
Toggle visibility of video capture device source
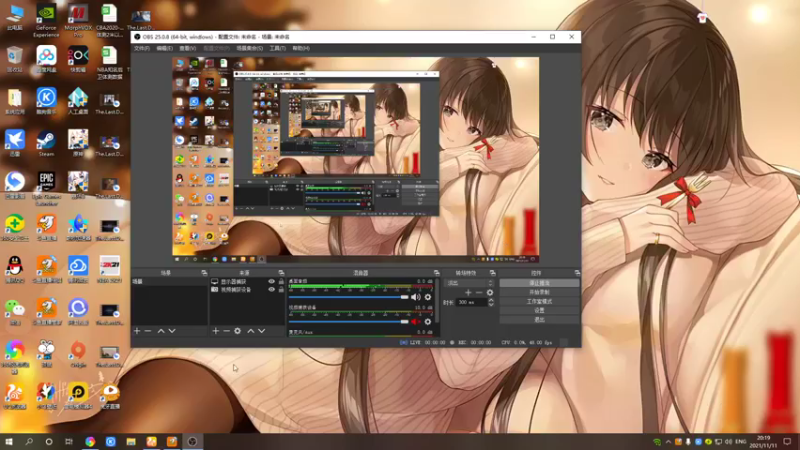[271, 289]
